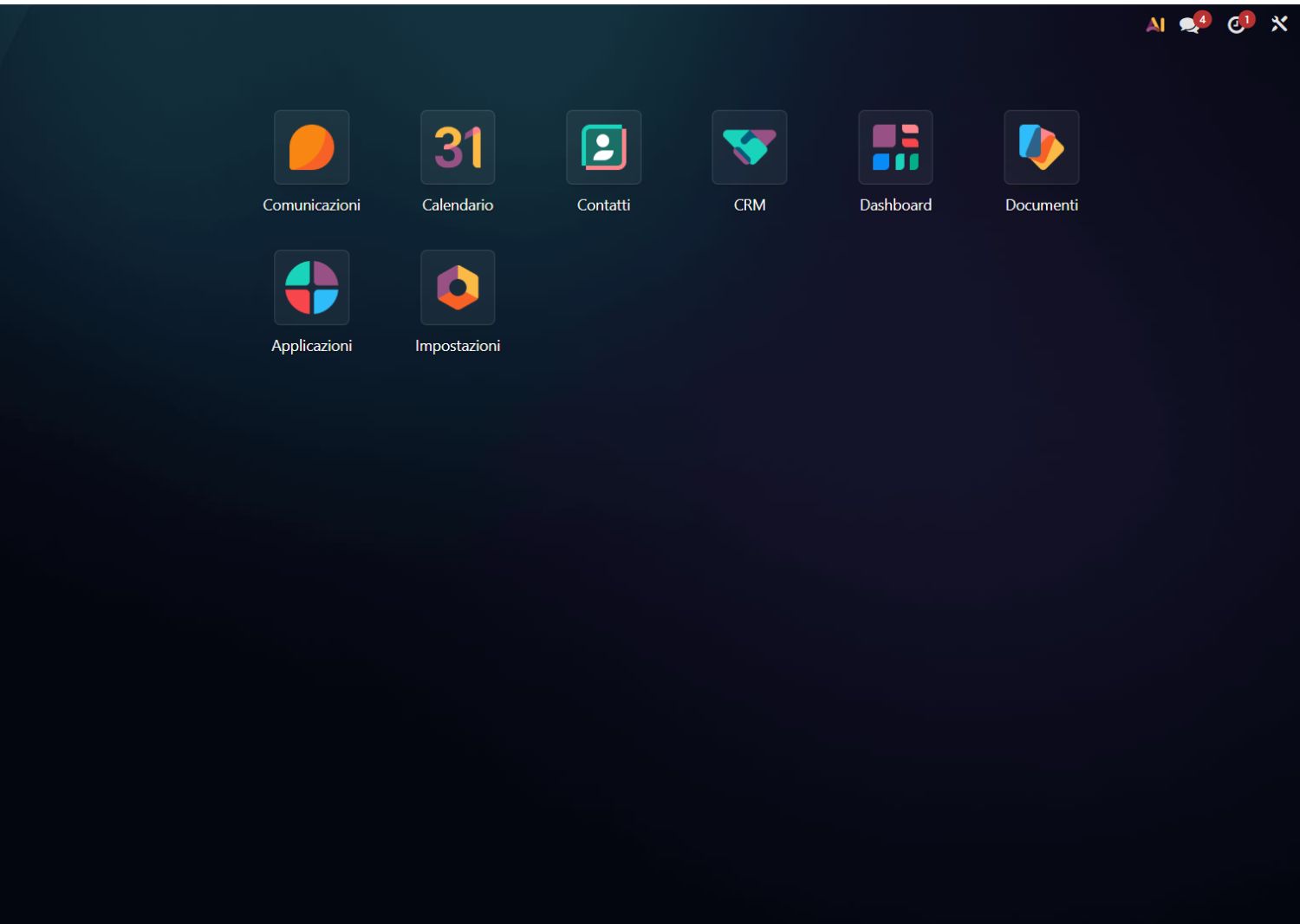The height and width of the screenshot is (924, 1300).
Task: Click the Contatti label text
Action: click(604, 205)
